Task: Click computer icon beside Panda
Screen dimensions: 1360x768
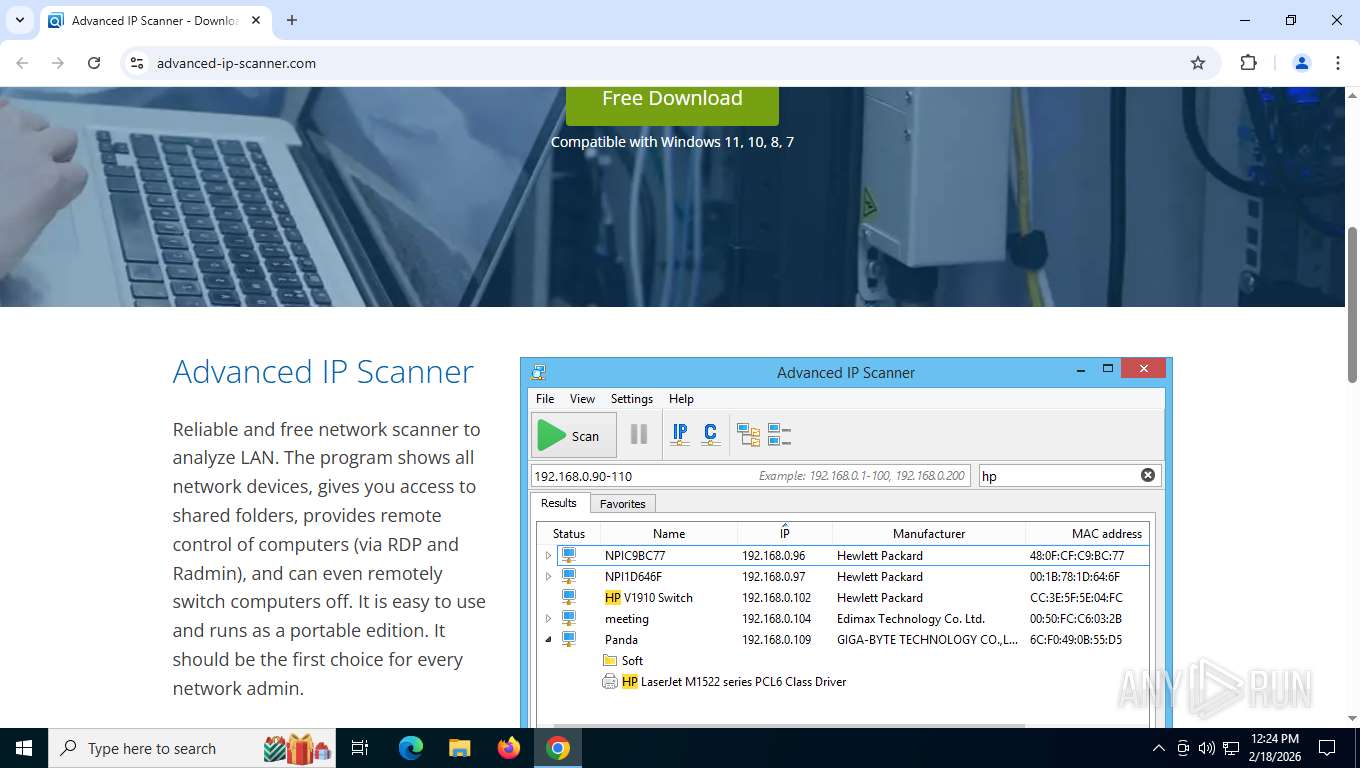Action: [x=569, y=639]
